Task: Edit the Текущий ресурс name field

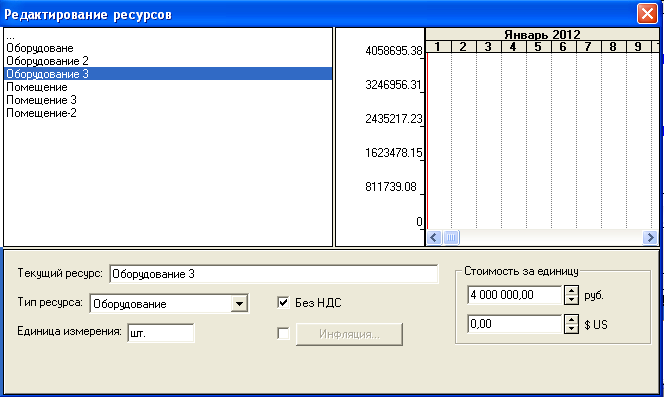Action: pos(274,274)
